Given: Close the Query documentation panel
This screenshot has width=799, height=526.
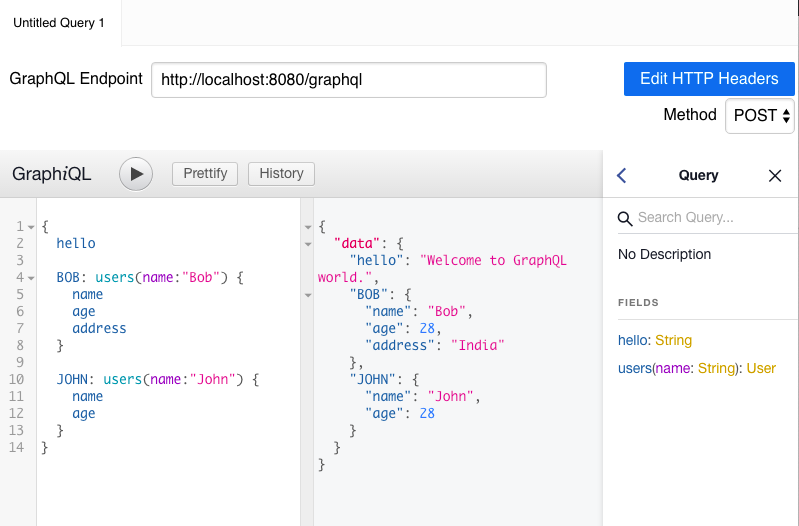Looking at the screenshot, I should pos(775,176).
